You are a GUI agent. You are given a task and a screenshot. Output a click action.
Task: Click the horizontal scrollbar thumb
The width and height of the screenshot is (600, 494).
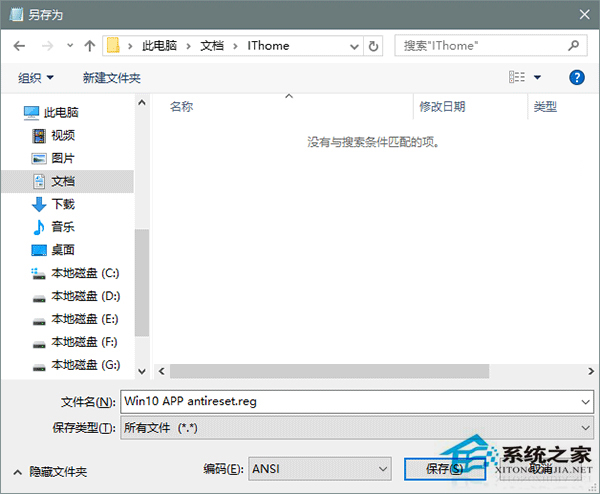click(329, 371)
